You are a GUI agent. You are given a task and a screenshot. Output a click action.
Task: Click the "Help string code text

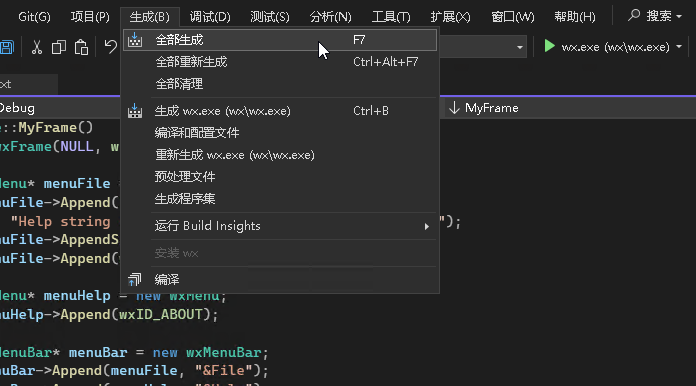[60, 221]
